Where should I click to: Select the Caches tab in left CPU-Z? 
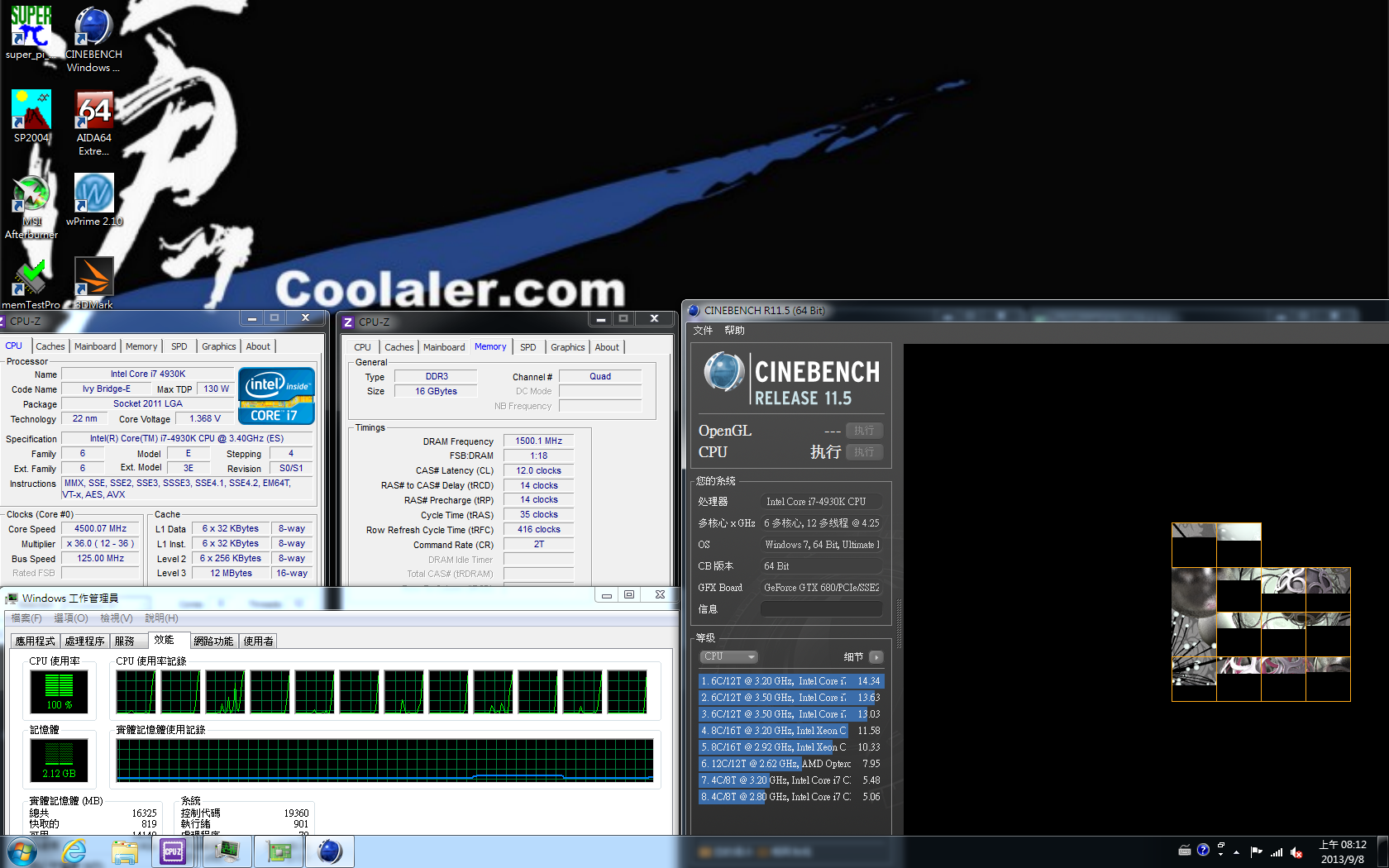[50, 346]
